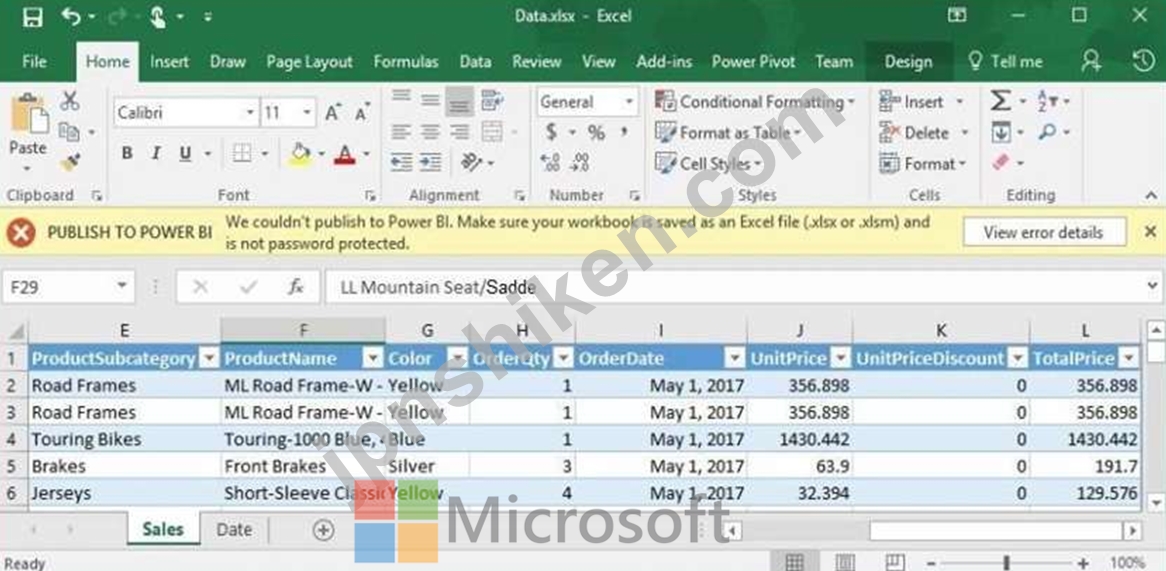Click the Insert cells button
This screenshot has width=1166, height=571.
point(922,101)
